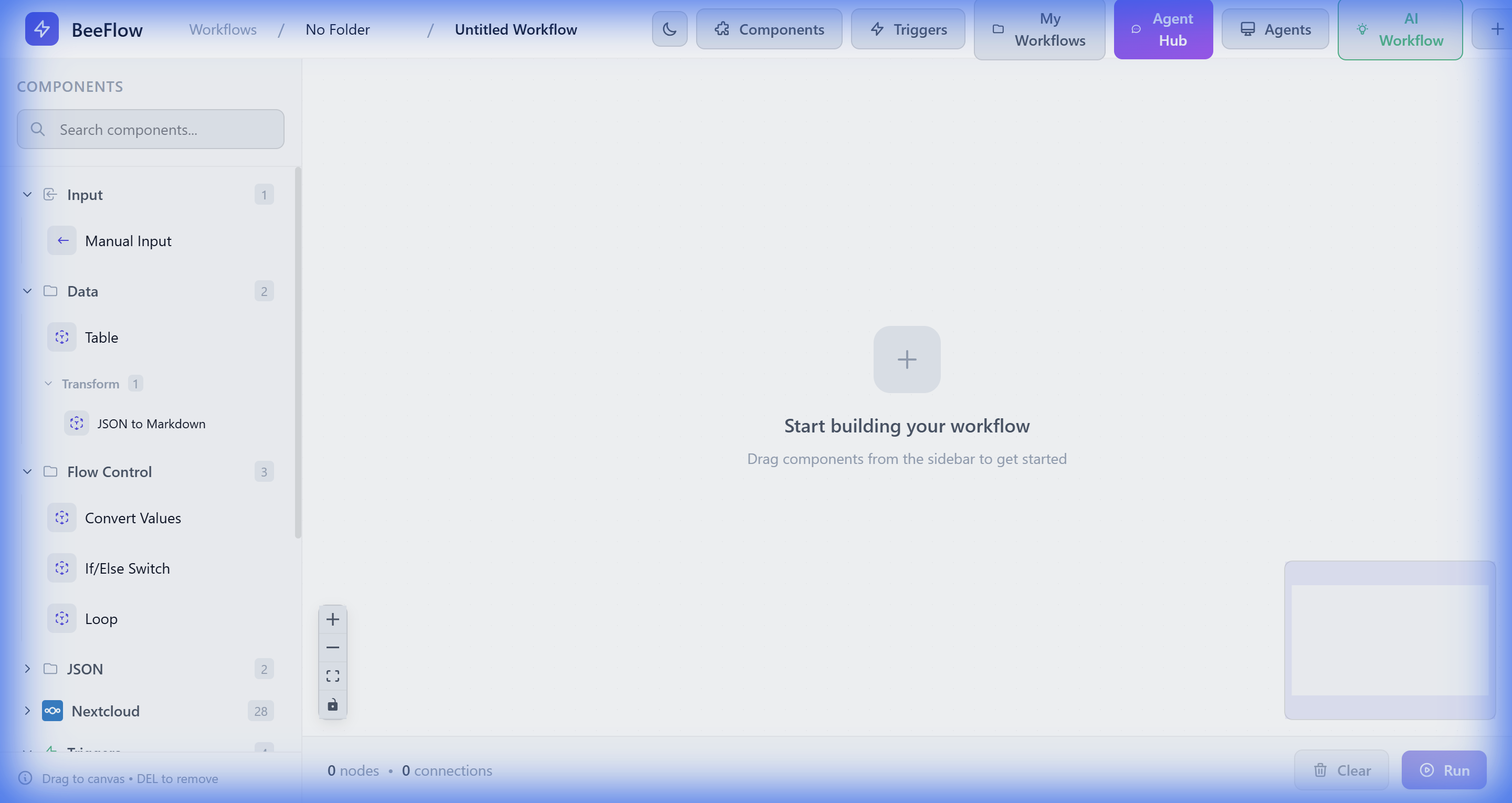This screenshot has height=803, width=1512.
Task: Toggle the Triggers panel
Action: coord(907,29)
